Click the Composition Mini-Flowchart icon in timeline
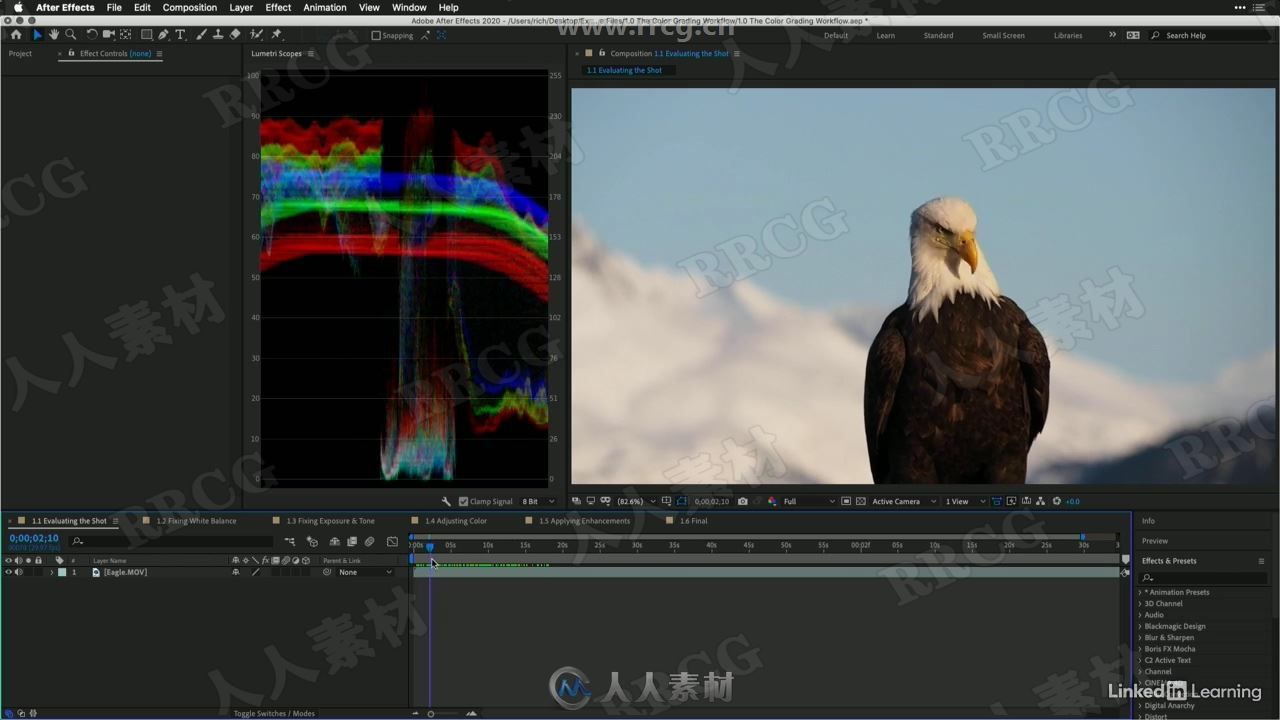The width and height of the screenshot is (1280, 720). click(289, 541)
